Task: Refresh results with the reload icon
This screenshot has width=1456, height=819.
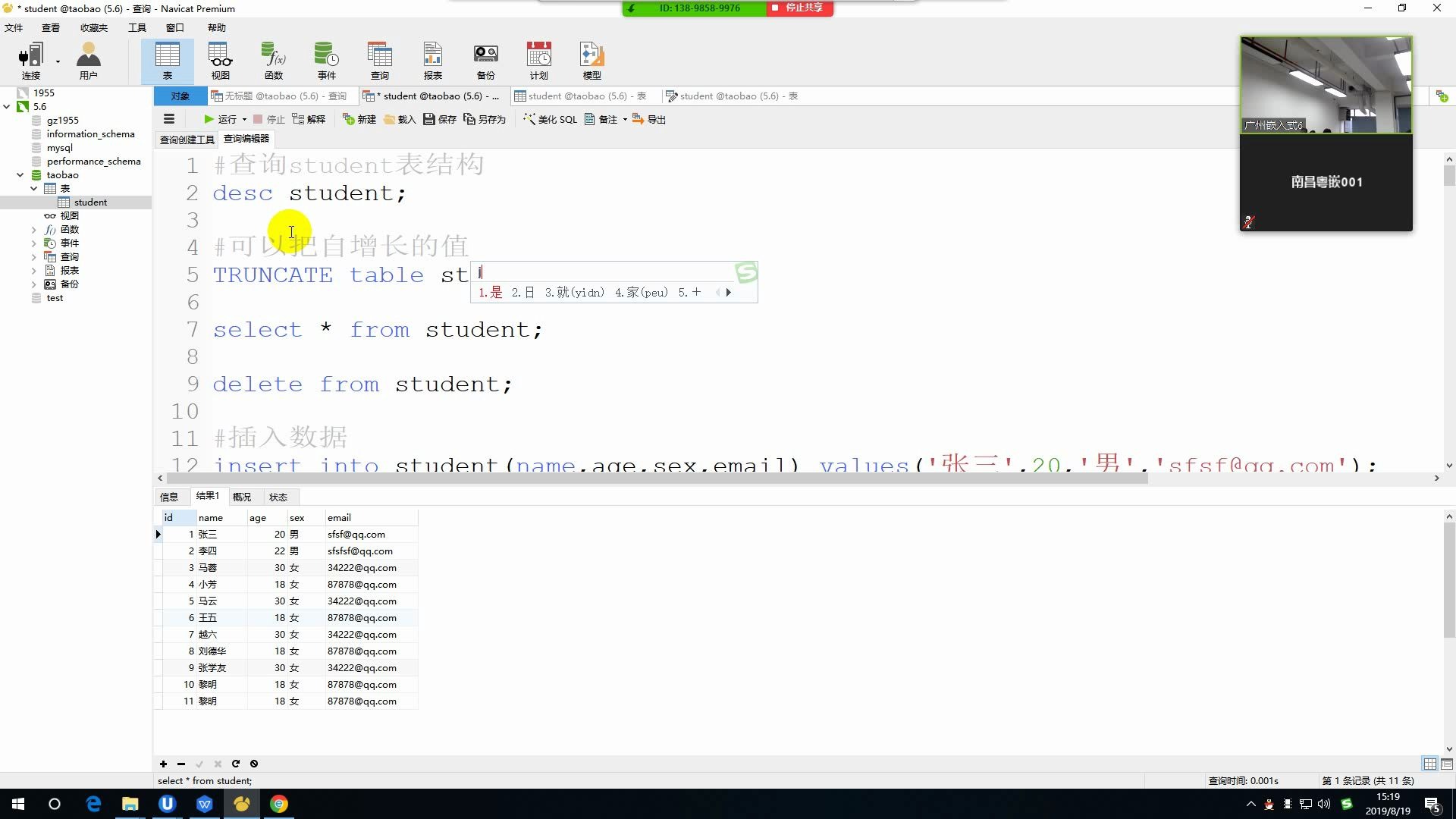Action: [236, 764]
